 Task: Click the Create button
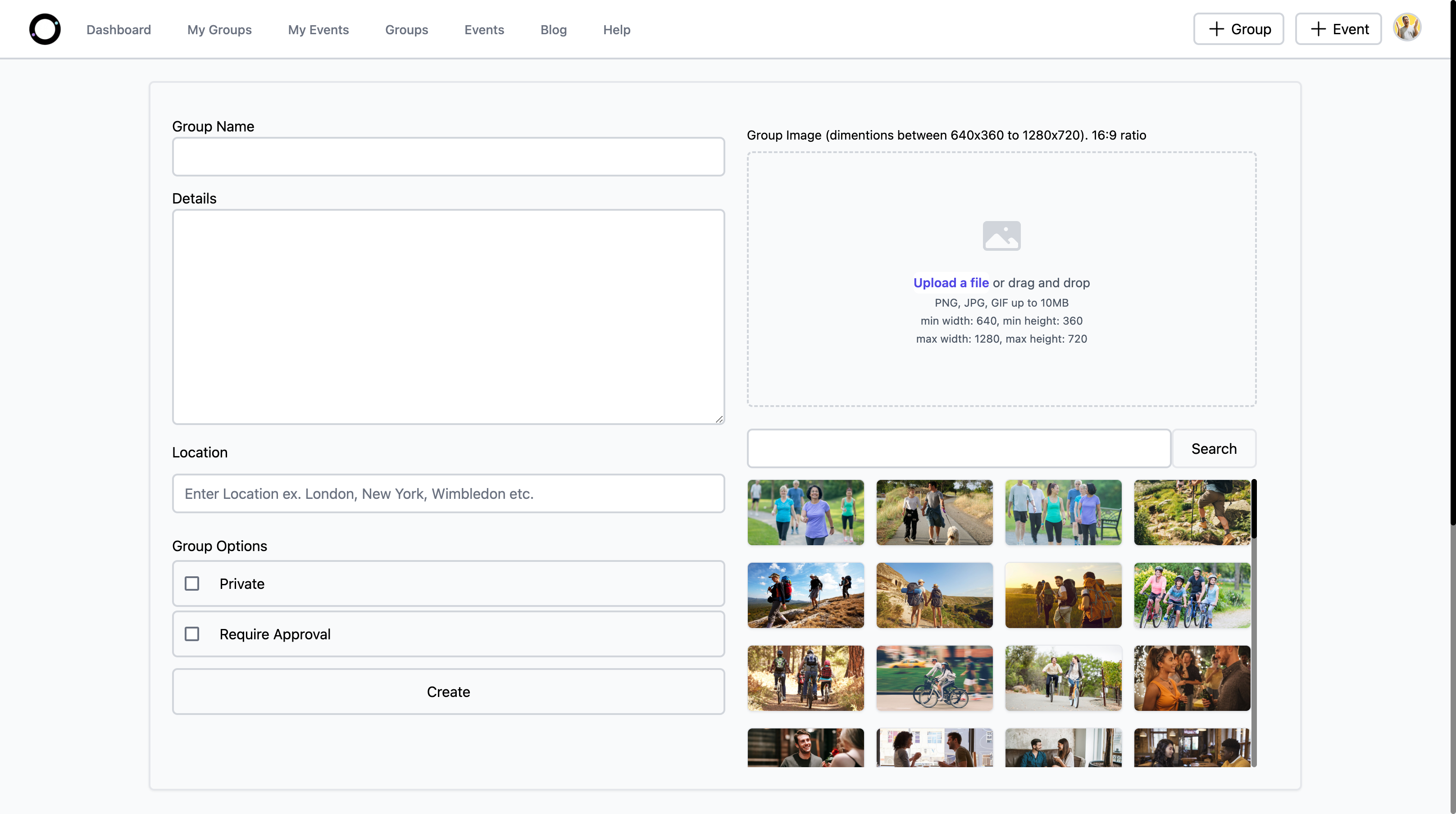(448, 692)
